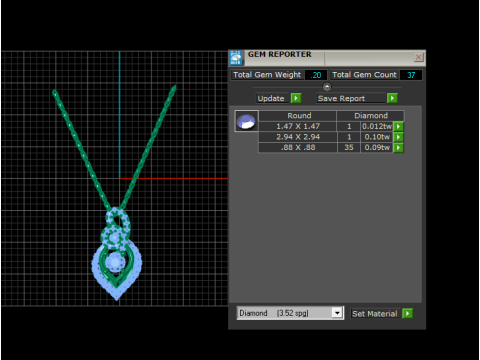
Task: Click the 0.09tw weight cell
Action: pos(377,148)
